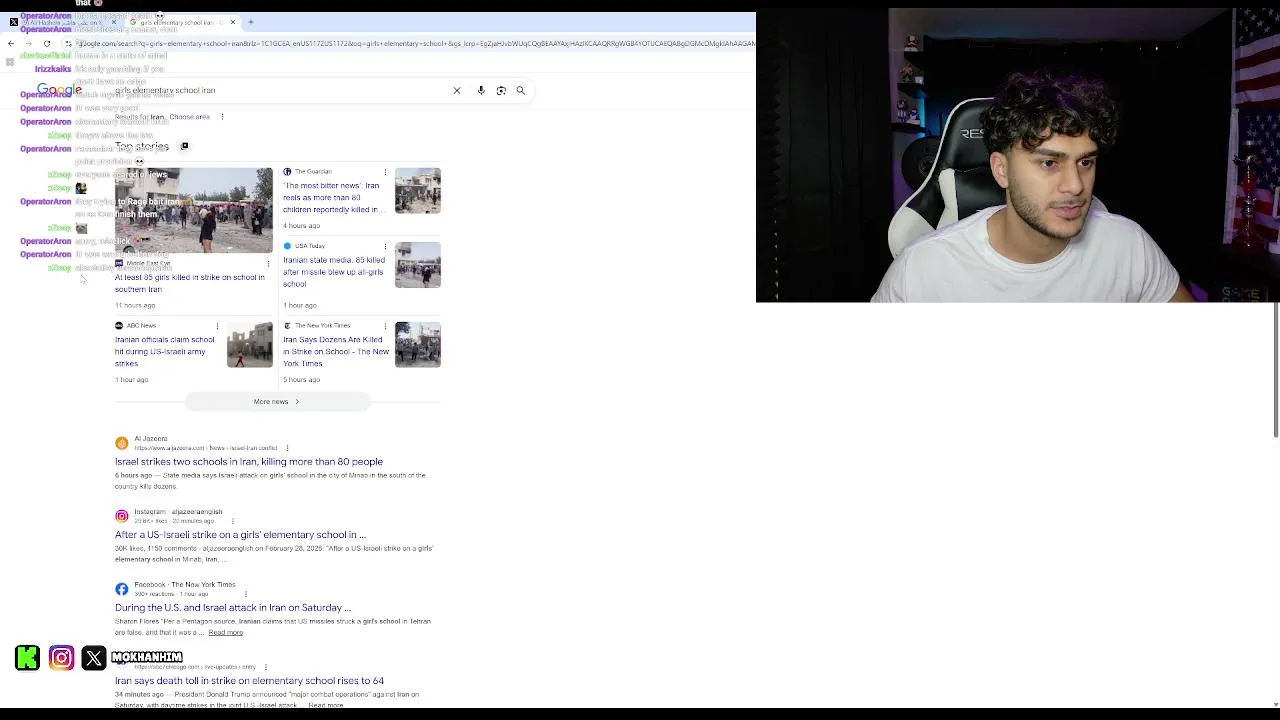This screenshot has height=720, width=1280.
Task: Click the ABC News story thumbnail
Action: pyautogui.click(x=250, y=345)
